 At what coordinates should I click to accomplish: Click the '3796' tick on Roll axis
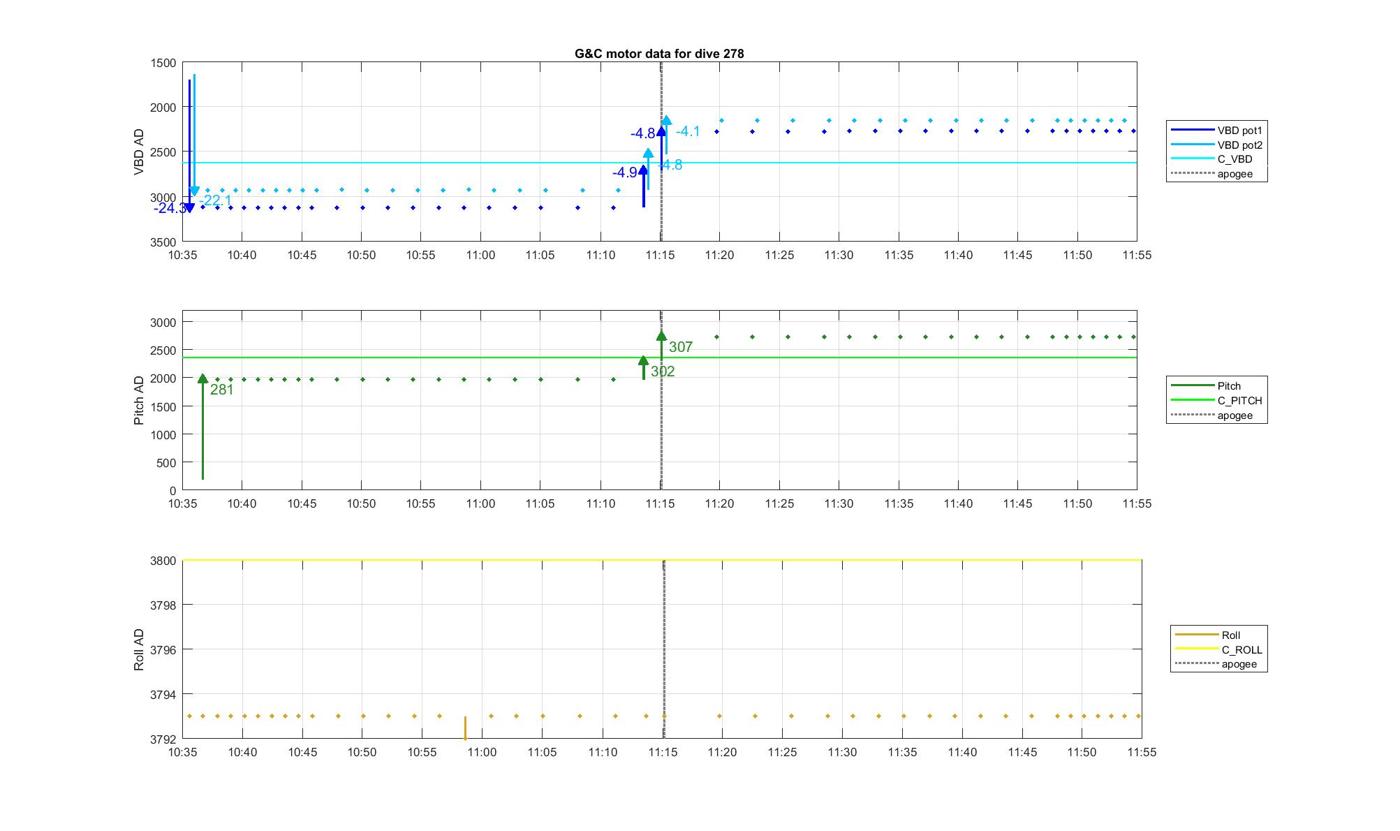point(163,650)
